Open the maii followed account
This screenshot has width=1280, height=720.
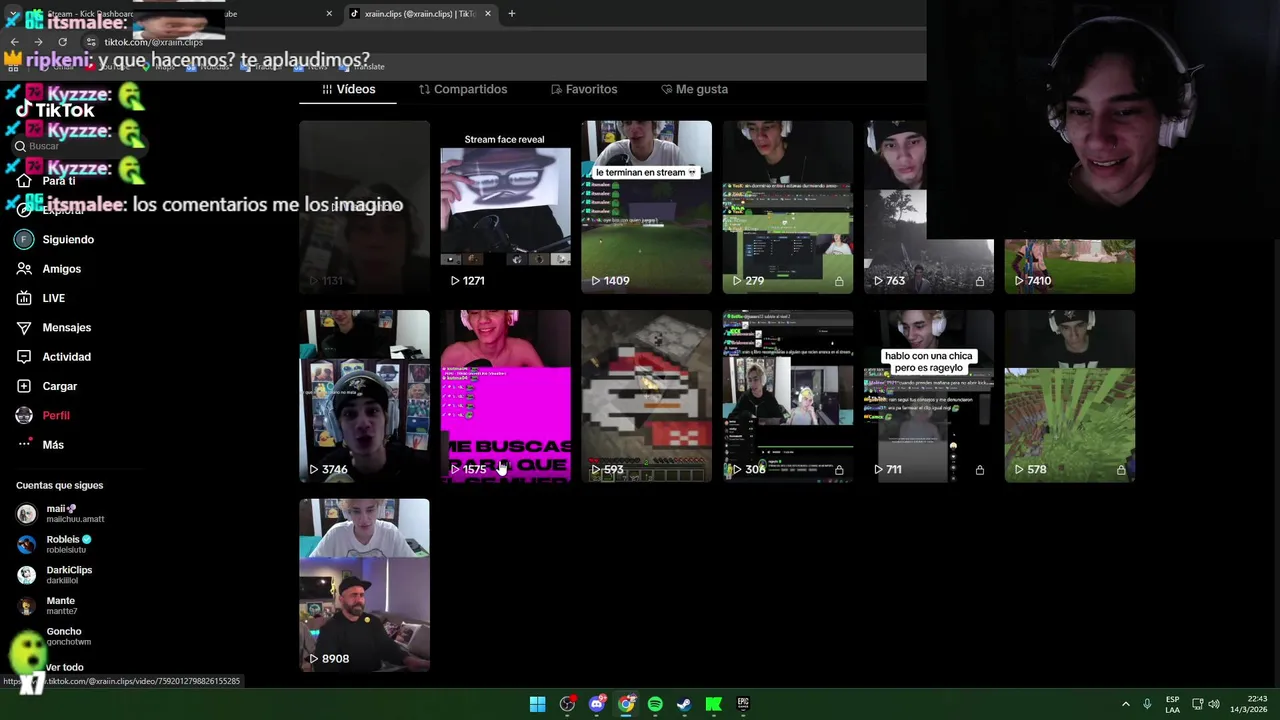pos(60,513)
